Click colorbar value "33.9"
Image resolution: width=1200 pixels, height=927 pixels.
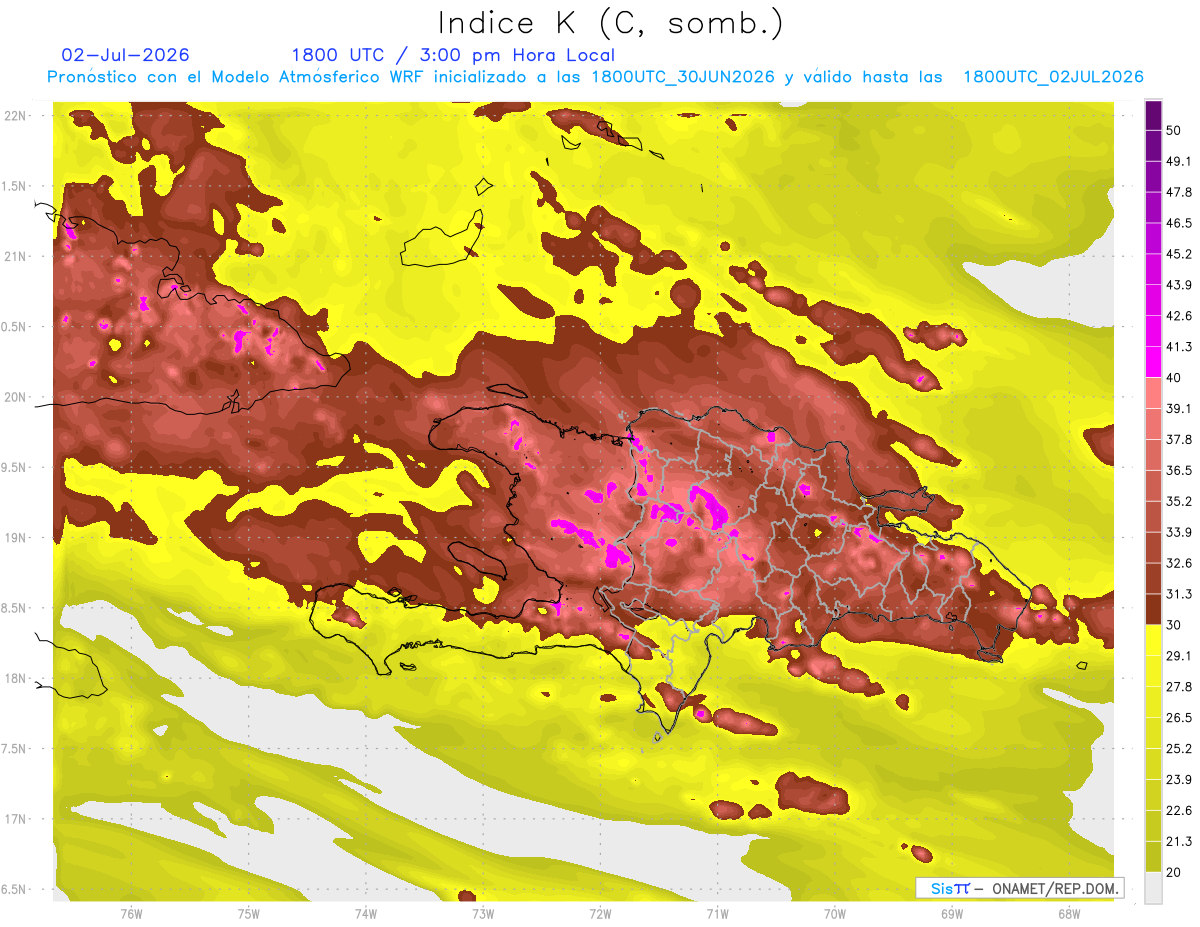click(x=1179, y=532)
